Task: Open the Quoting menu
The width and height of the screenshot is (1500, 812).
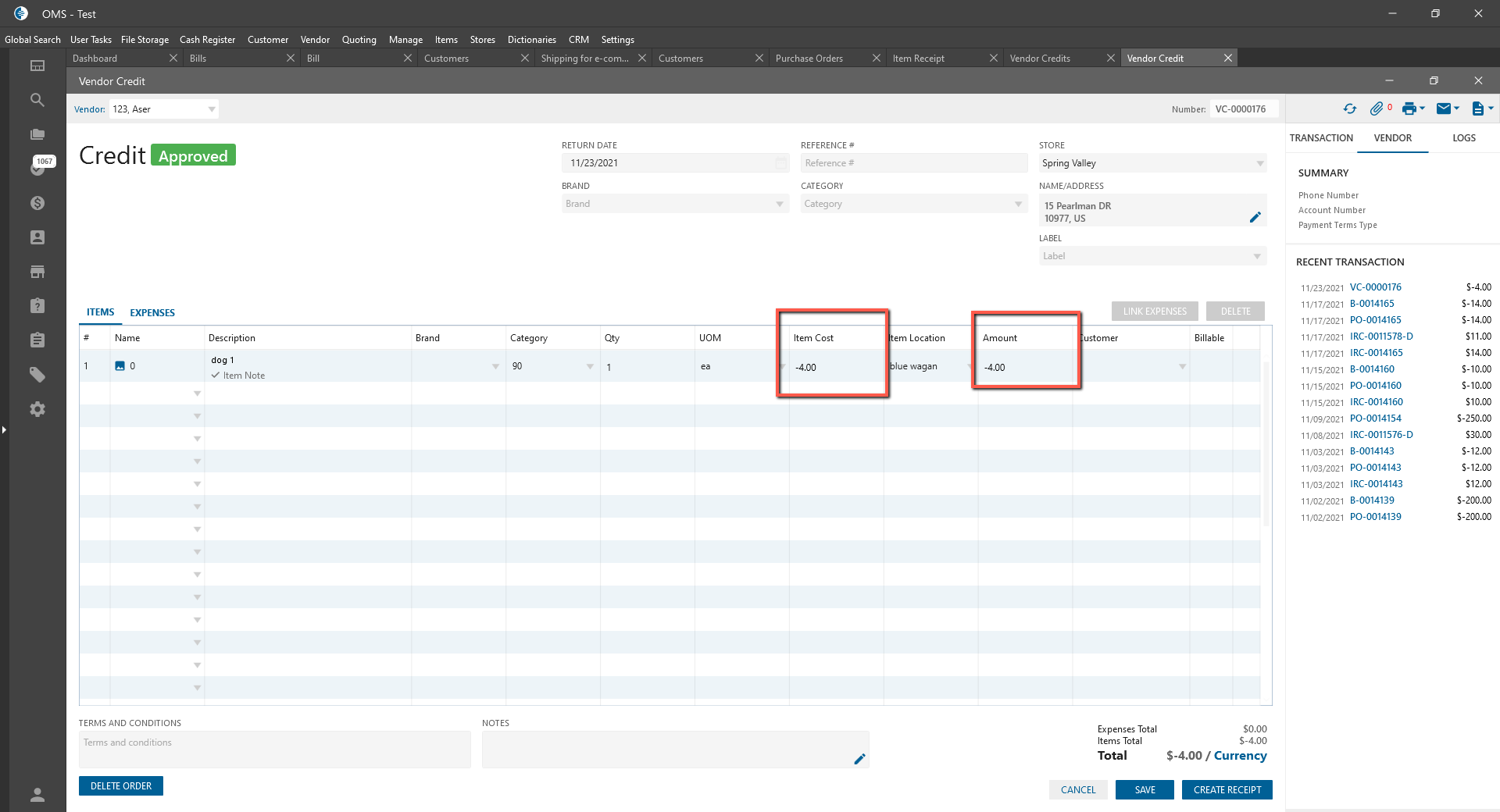Action: (x=359, y=40)
